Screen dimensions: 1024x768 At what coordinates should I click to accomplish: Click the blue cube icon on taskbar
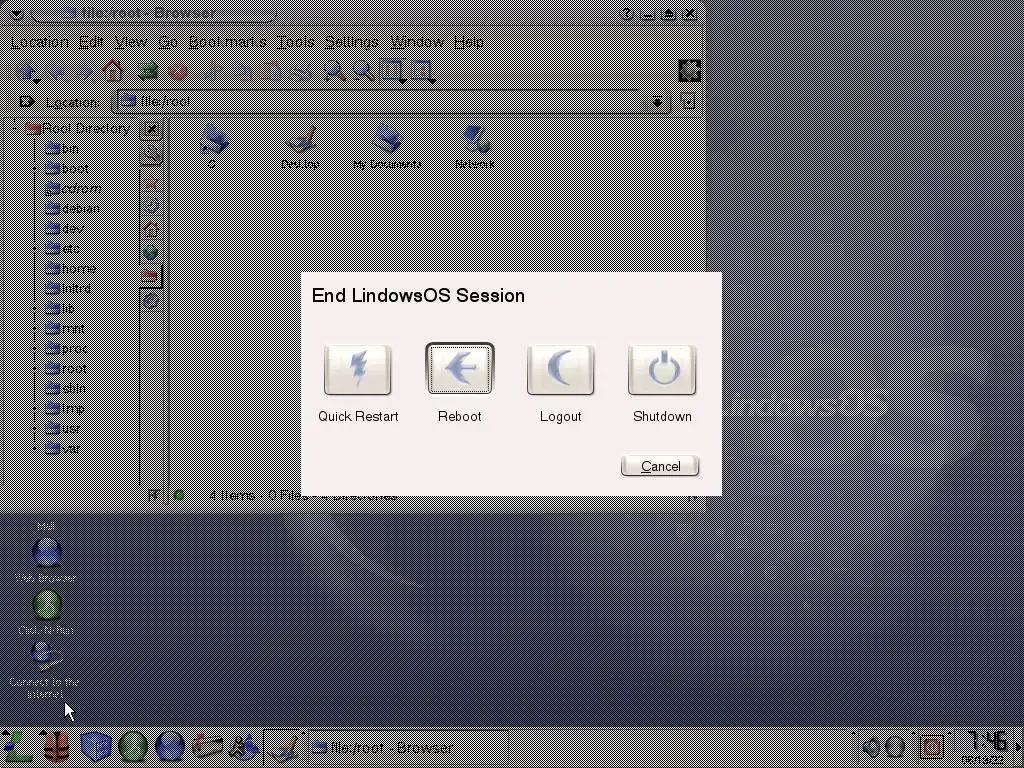pyautogui.click(x=95, y=747)
